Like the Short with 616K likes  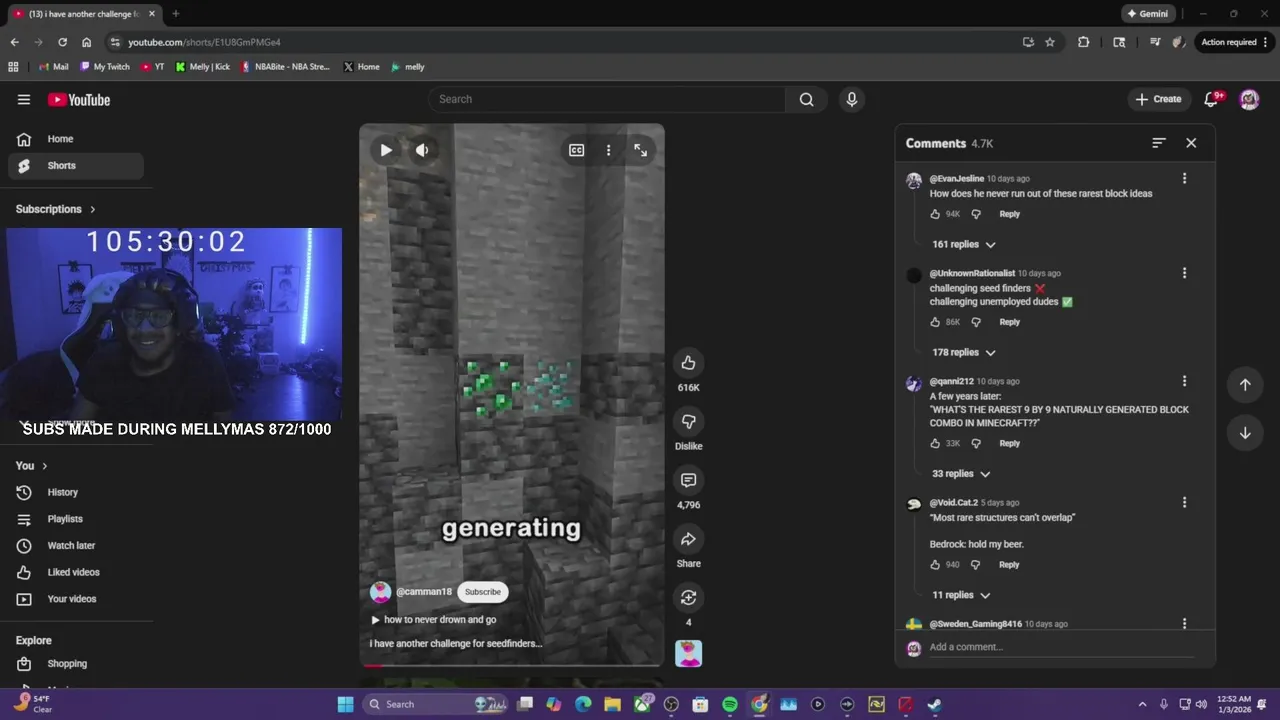coord(688,363)
